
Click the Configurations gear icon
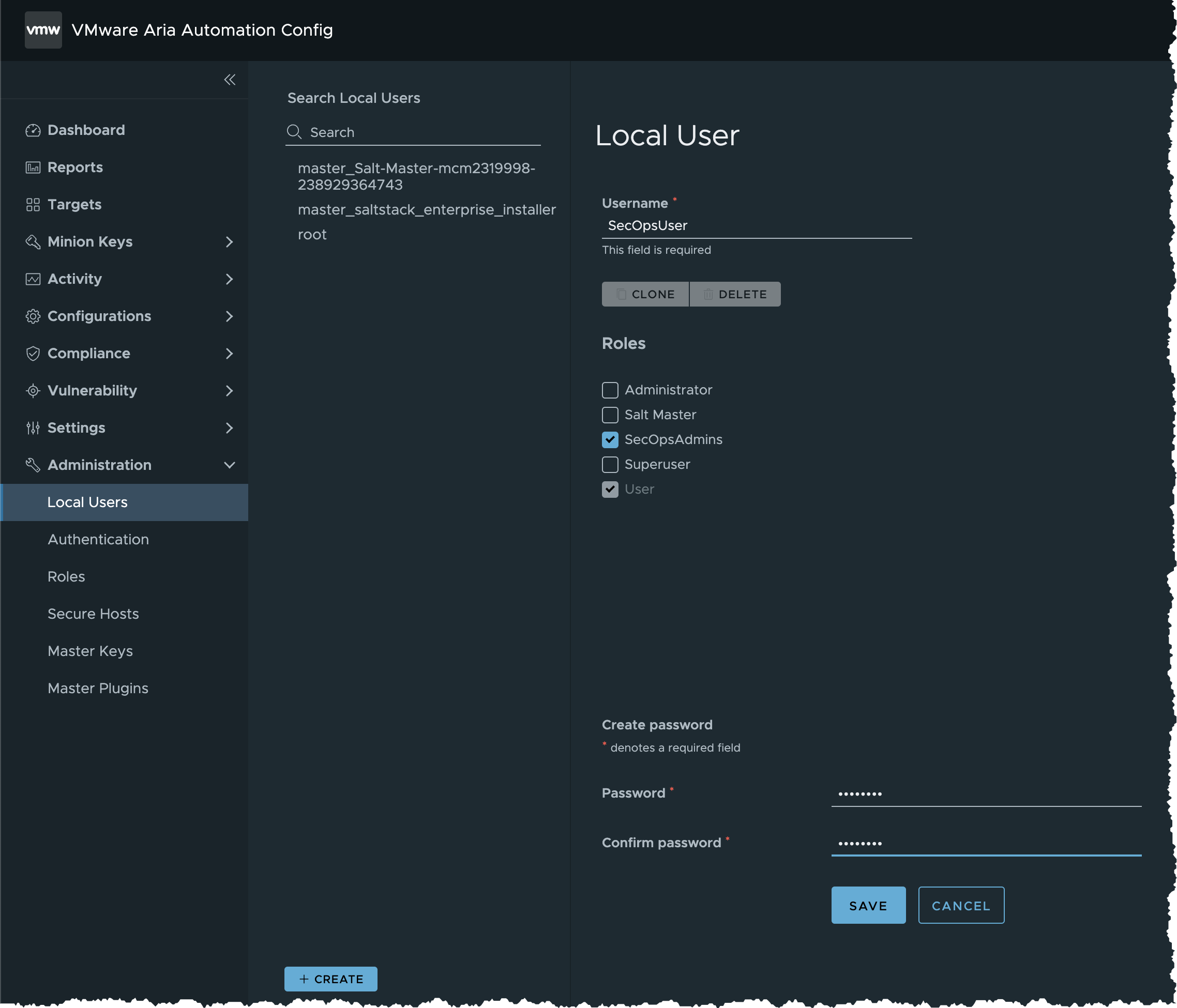pos(33,316)
